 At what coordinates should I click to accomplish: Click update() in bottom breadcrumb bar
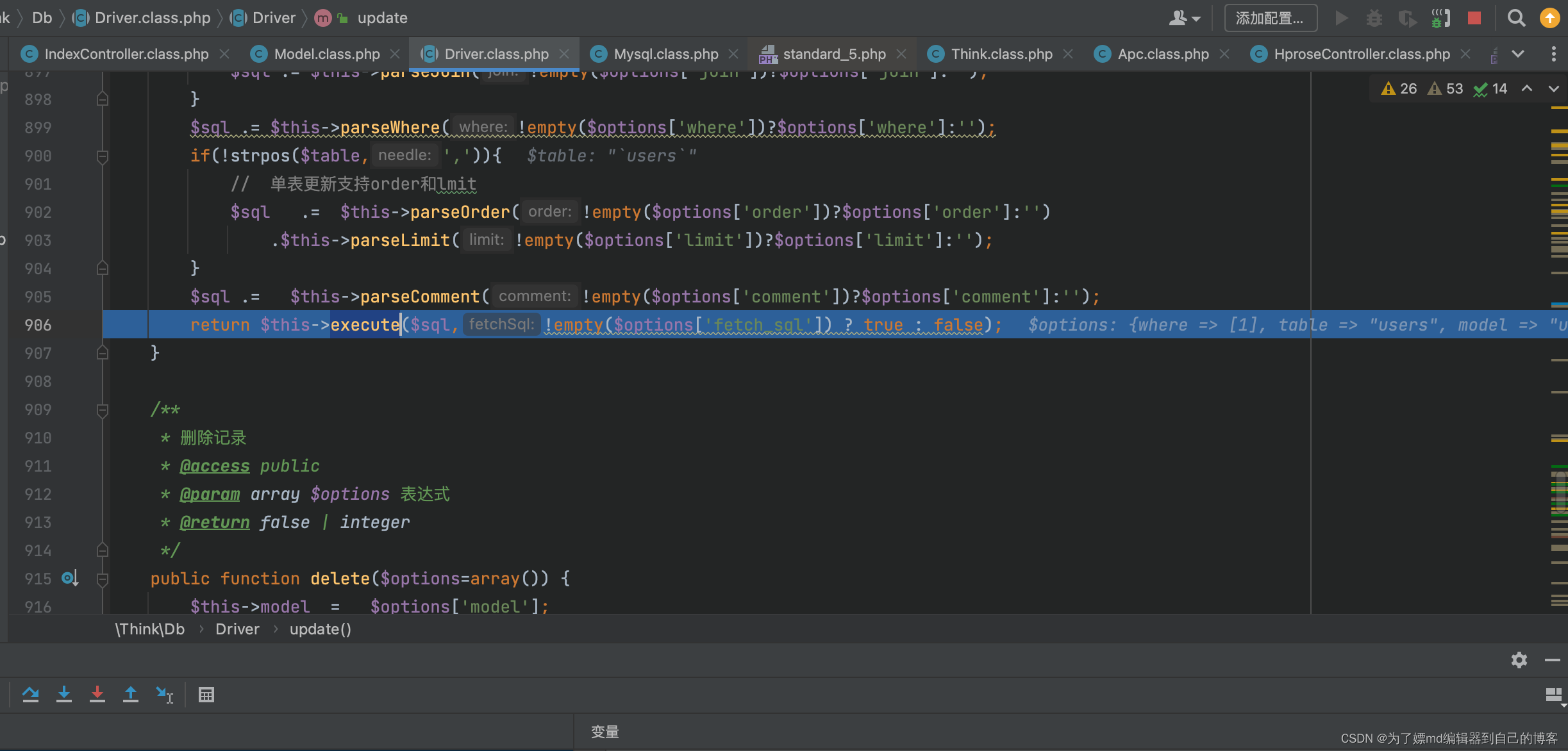(320, 629)
